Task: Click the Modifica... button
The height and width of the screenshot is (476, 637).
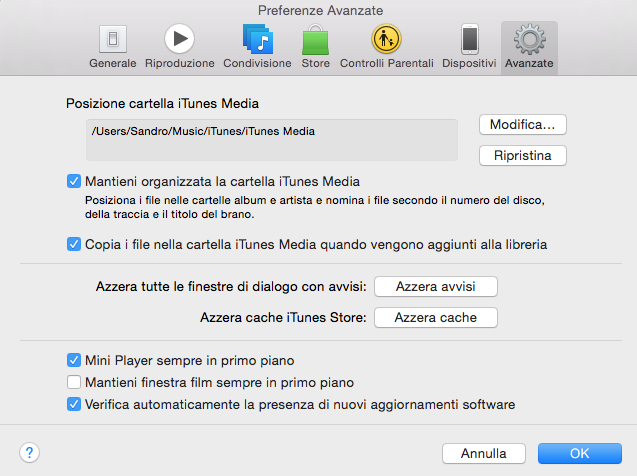Action: (x=522, y=124)
